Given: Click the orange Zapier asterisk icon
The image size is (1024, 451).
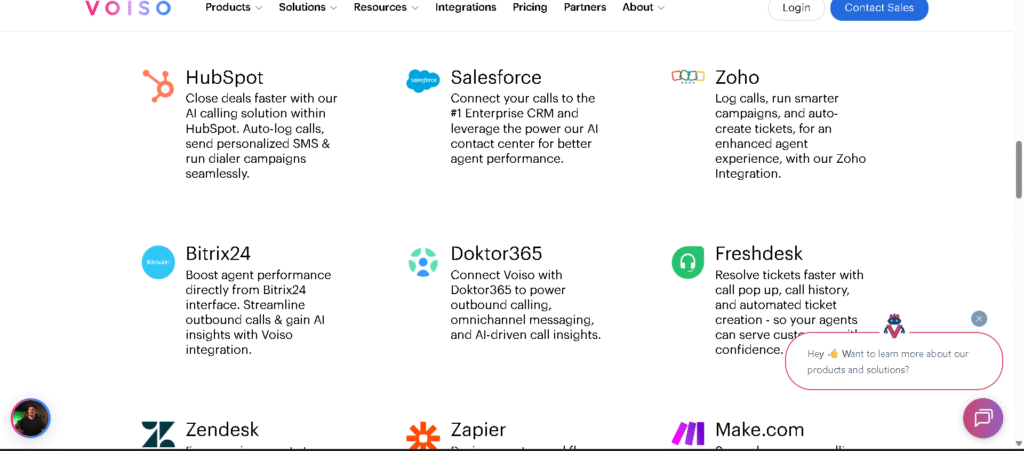Looking at the screenshot, I should pyautogui.click(x=423, y=436).
